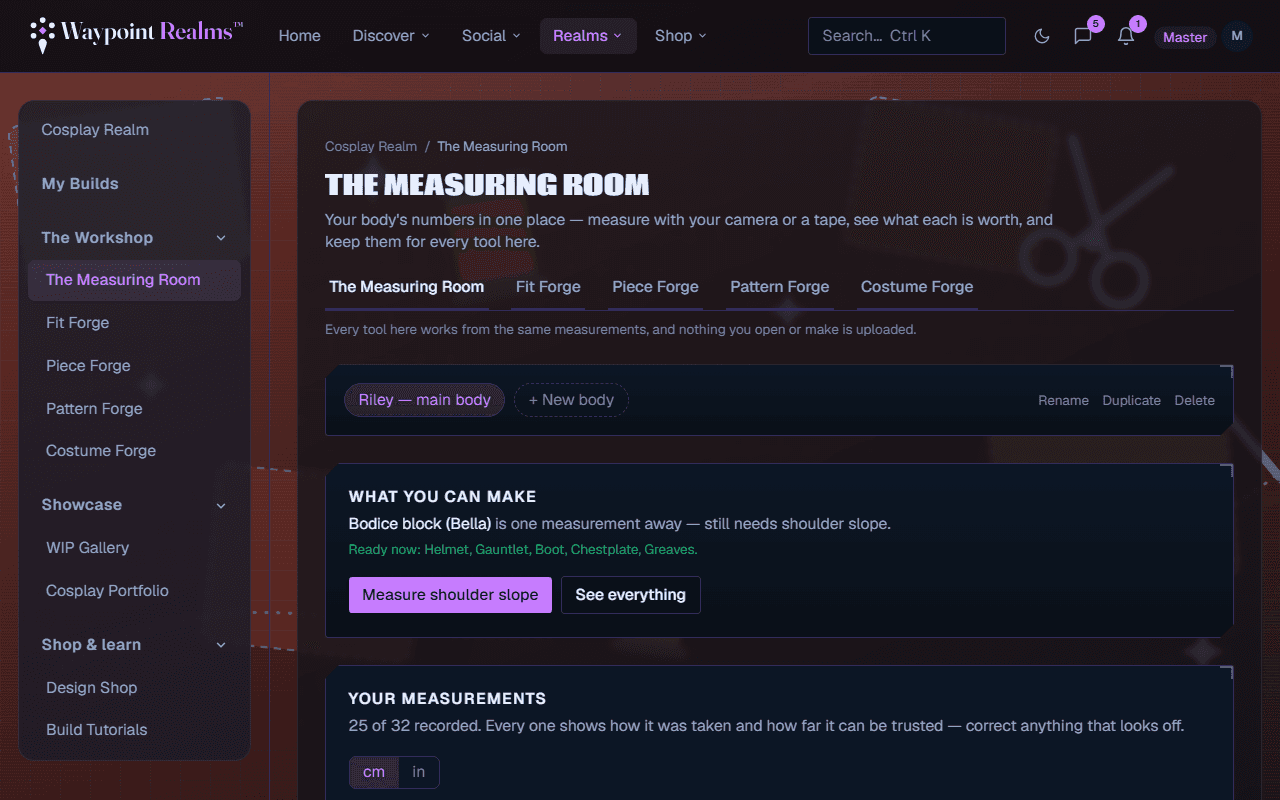
Task: Switch to the Pattern Forge tab
Action: pyautogui.click(x=780, y=287)
